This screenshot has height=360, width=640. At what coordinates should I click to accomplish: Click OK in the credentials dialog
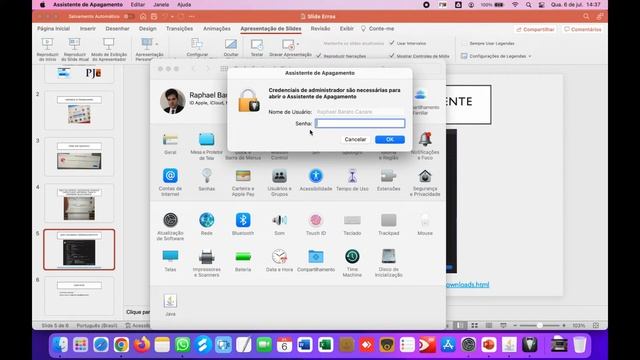tap(390, 139)
